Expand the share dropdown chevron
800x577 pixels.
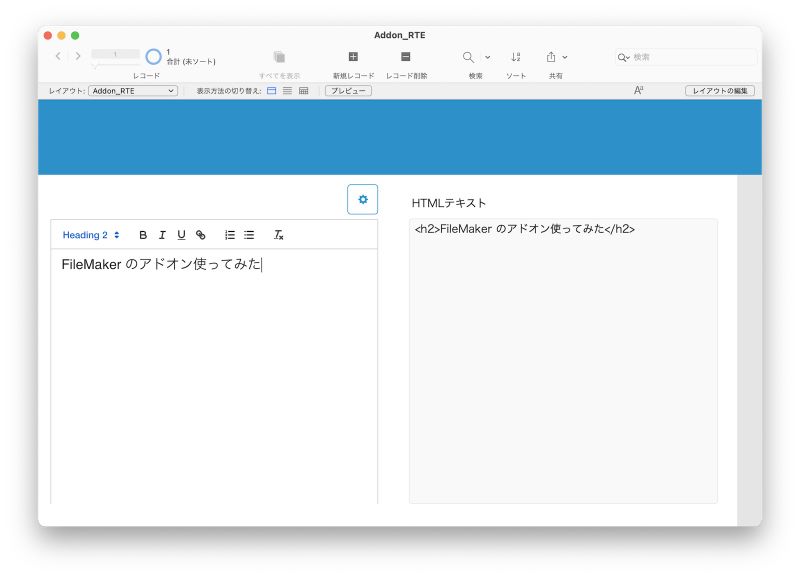tap(565, 57)
